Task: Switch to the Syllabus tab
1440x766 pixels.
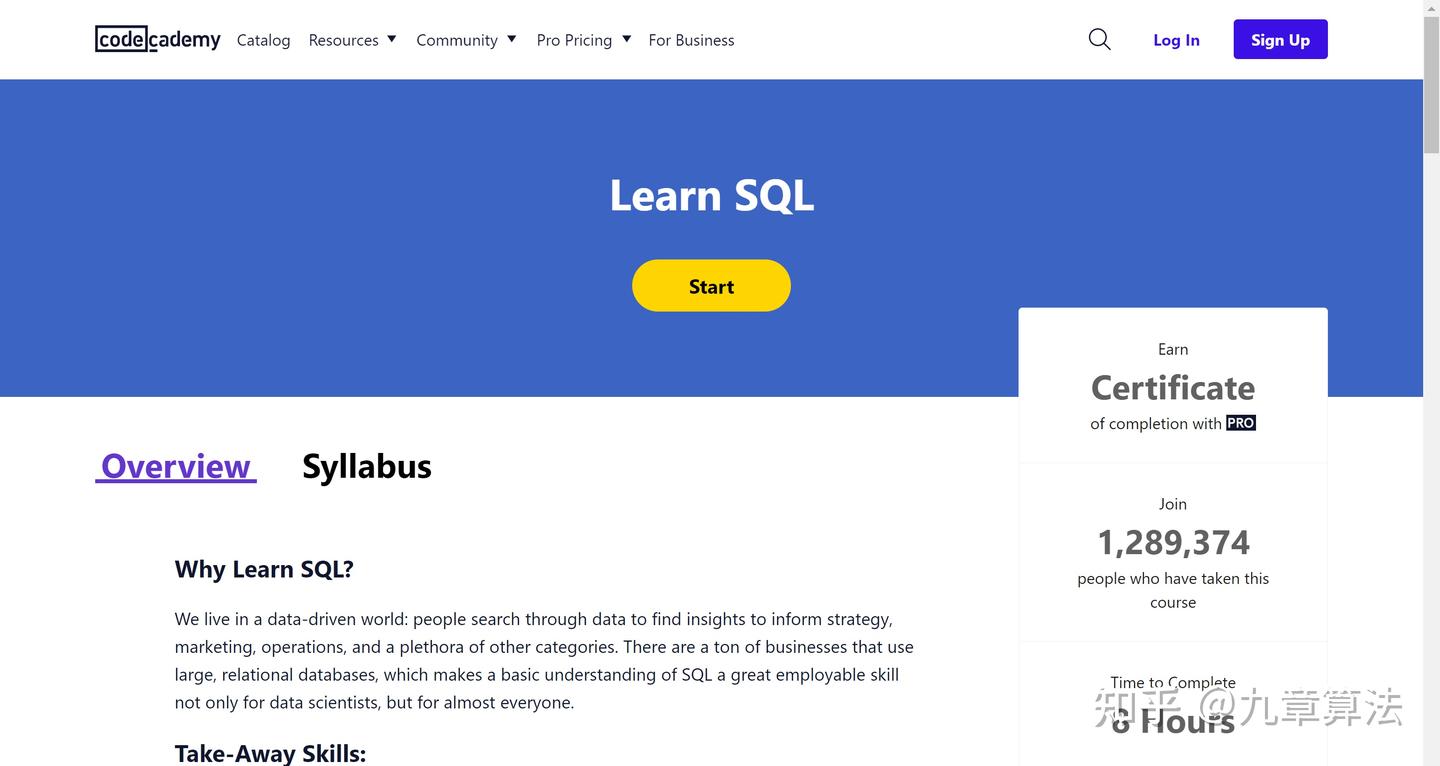Action: [x=367, y=466]
